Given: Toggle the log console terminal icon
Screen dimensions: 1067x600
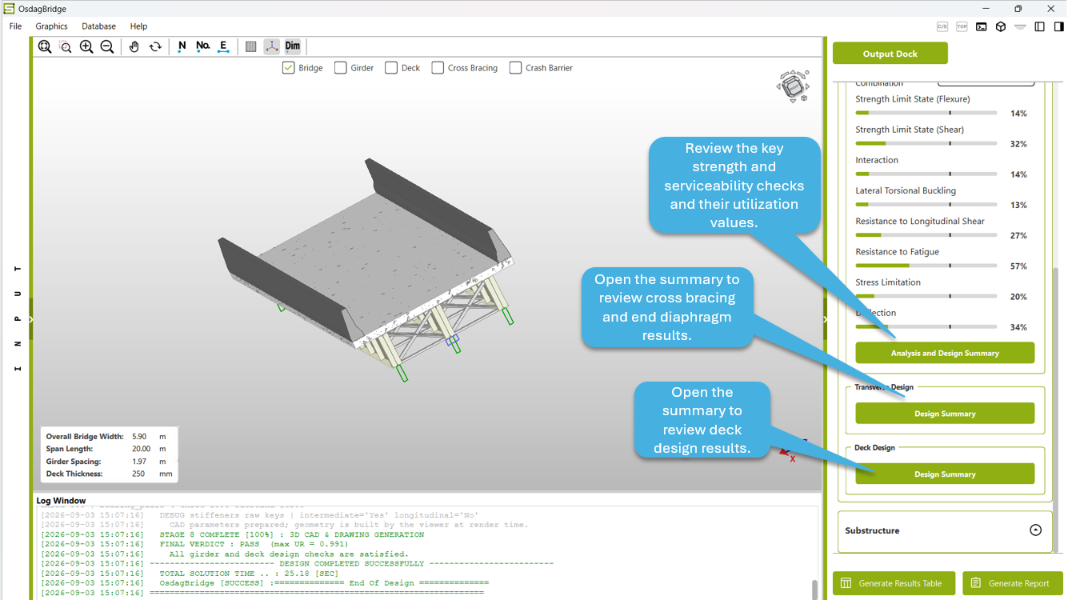Looking at the screenshot, I should [x=981, y=27].
